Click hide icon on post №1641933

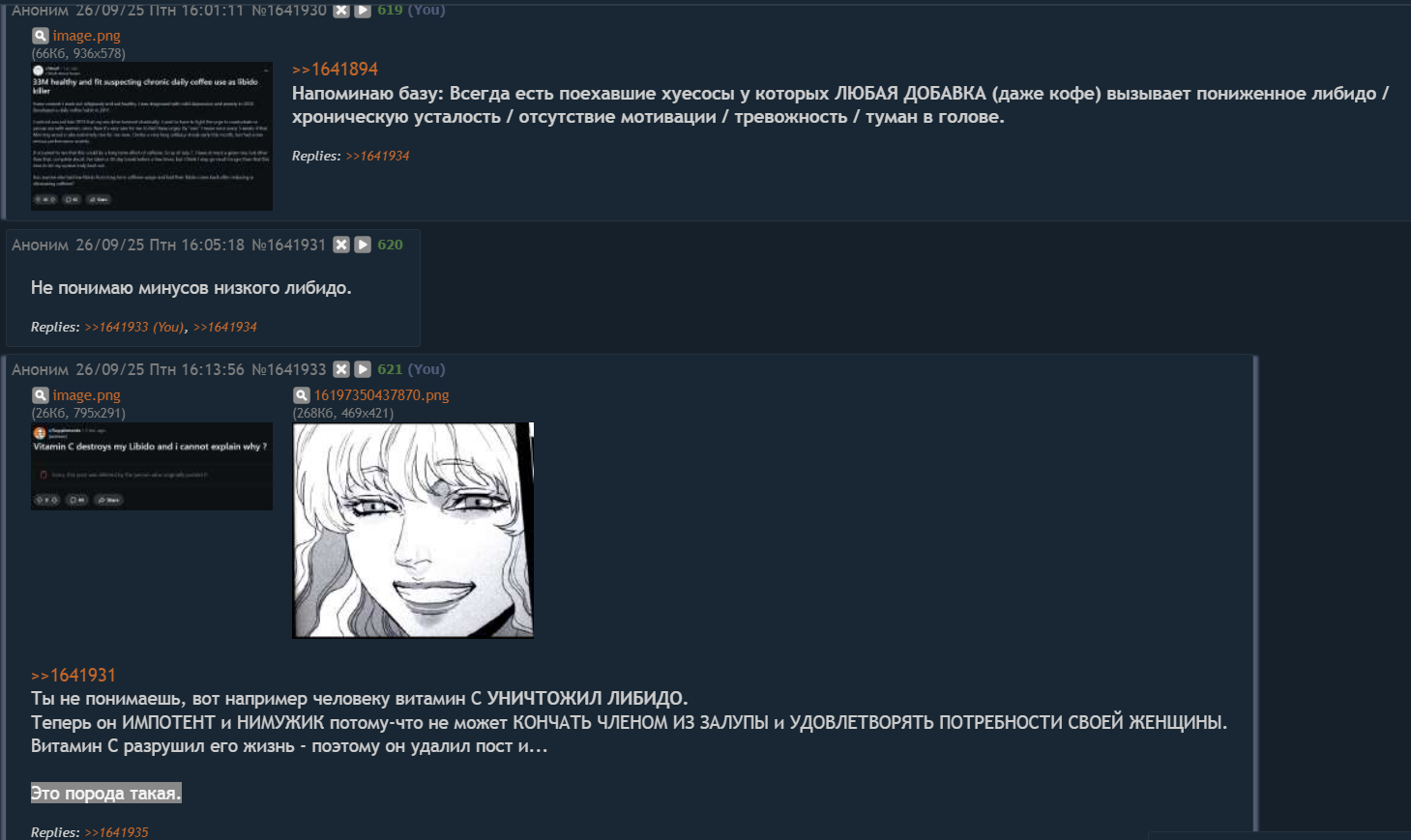341,369
